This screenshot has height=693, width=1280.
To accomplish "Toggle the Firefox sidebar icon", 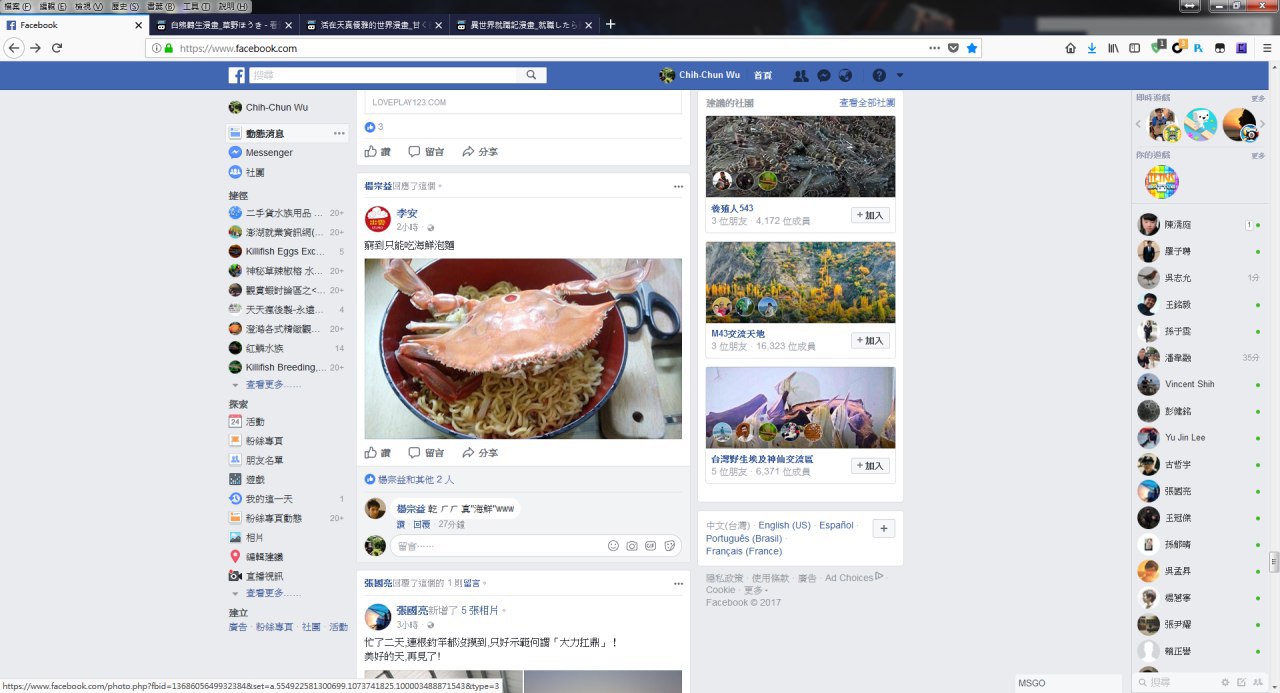I will (1134, 48).
